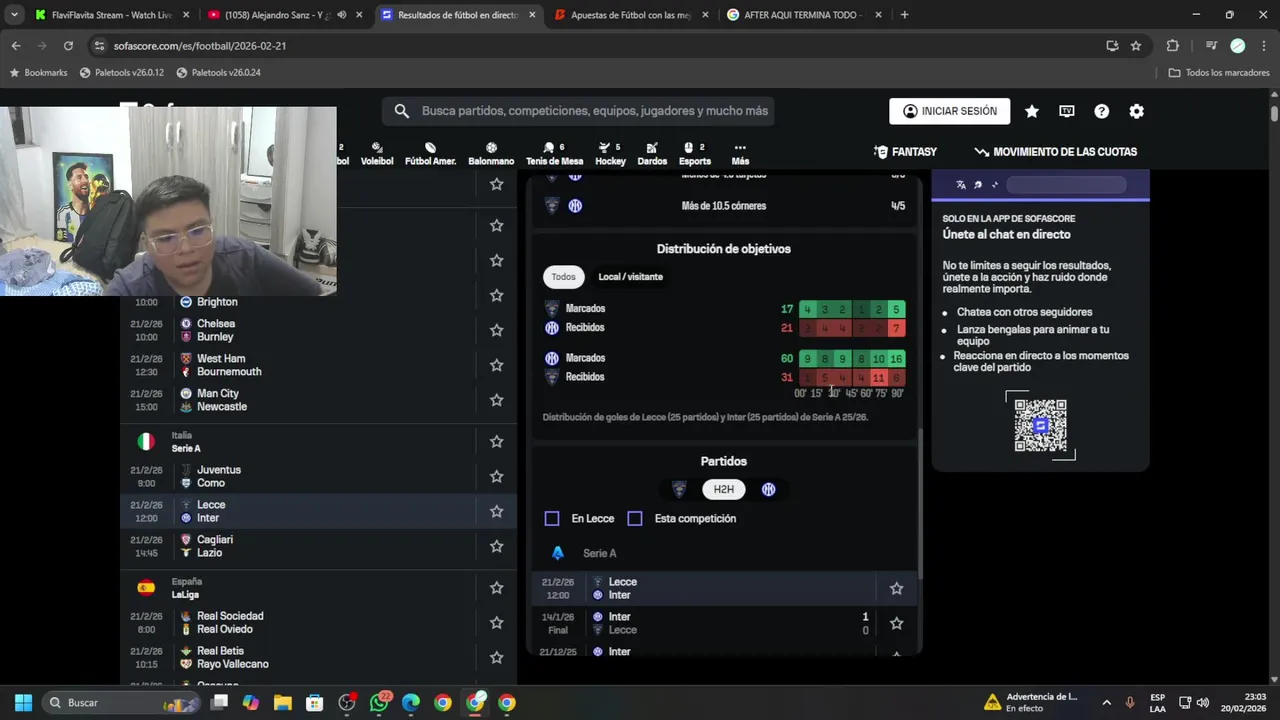The image size is (1280, 720).
Task: Show hidden system tray icons
Action: [x=1106, y=703]
